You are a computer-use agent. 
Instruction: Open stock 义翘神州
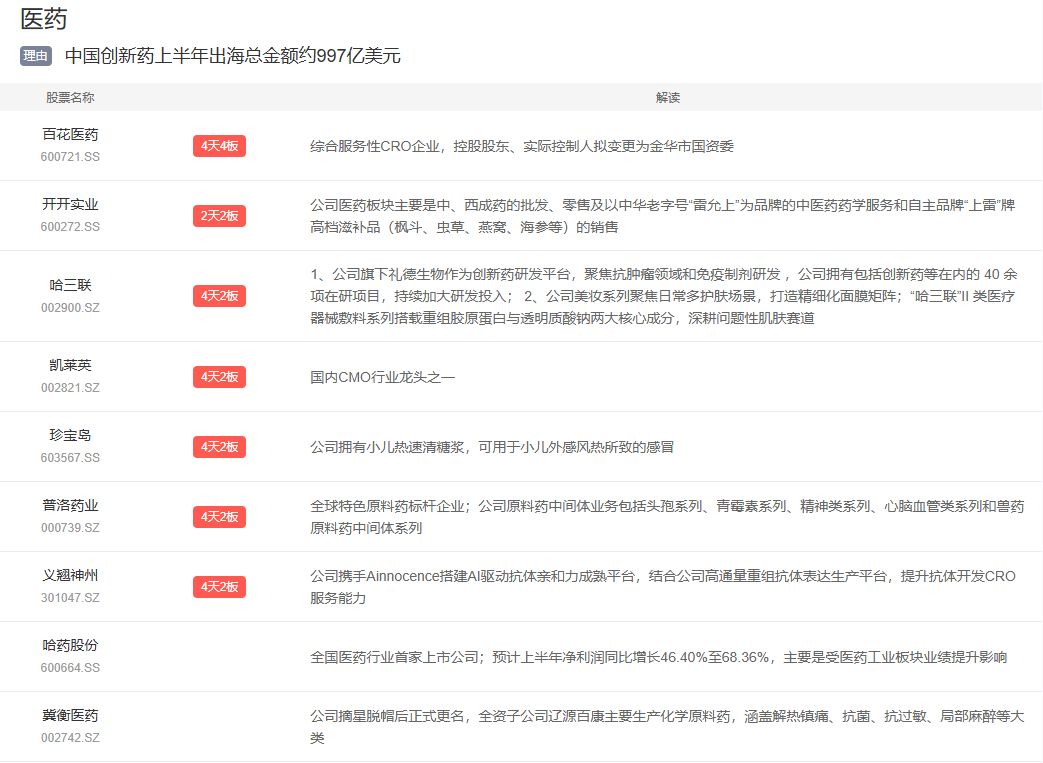point(70,575)
